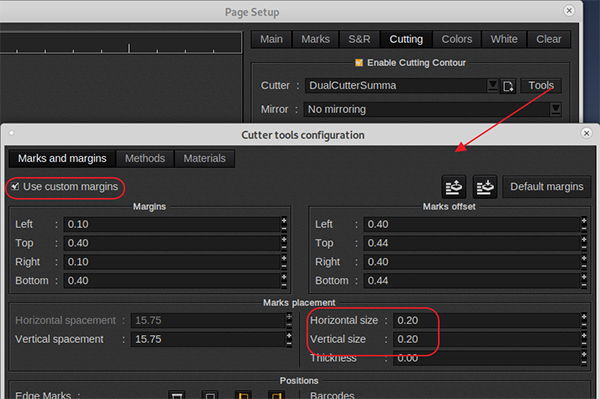Select the first Edge Marks top position icon
The image size is (600, 399).
click(x=176, y=395)
